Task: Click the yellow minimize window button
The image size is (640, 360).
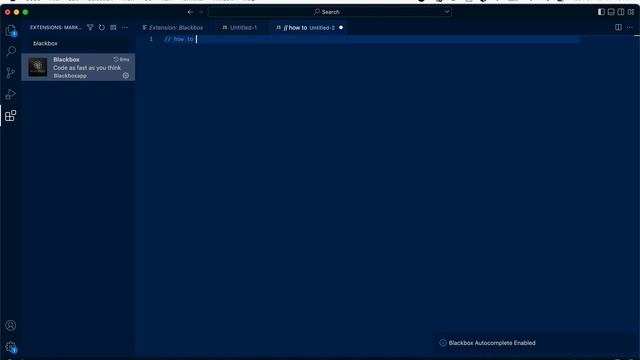Action: (x=16, y=12)
